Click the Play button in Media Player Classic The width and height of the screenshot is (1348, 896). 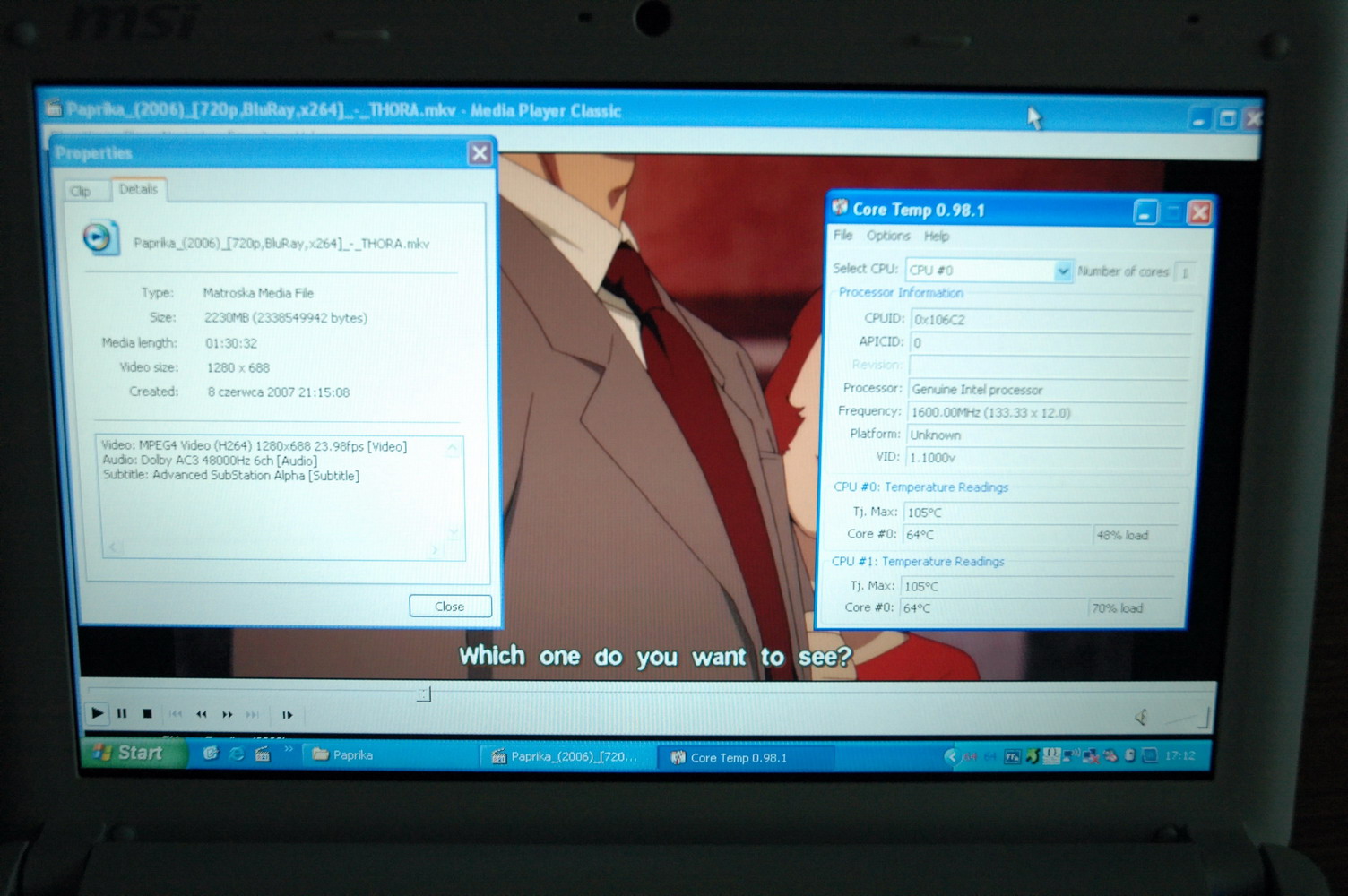coord(97,713)
